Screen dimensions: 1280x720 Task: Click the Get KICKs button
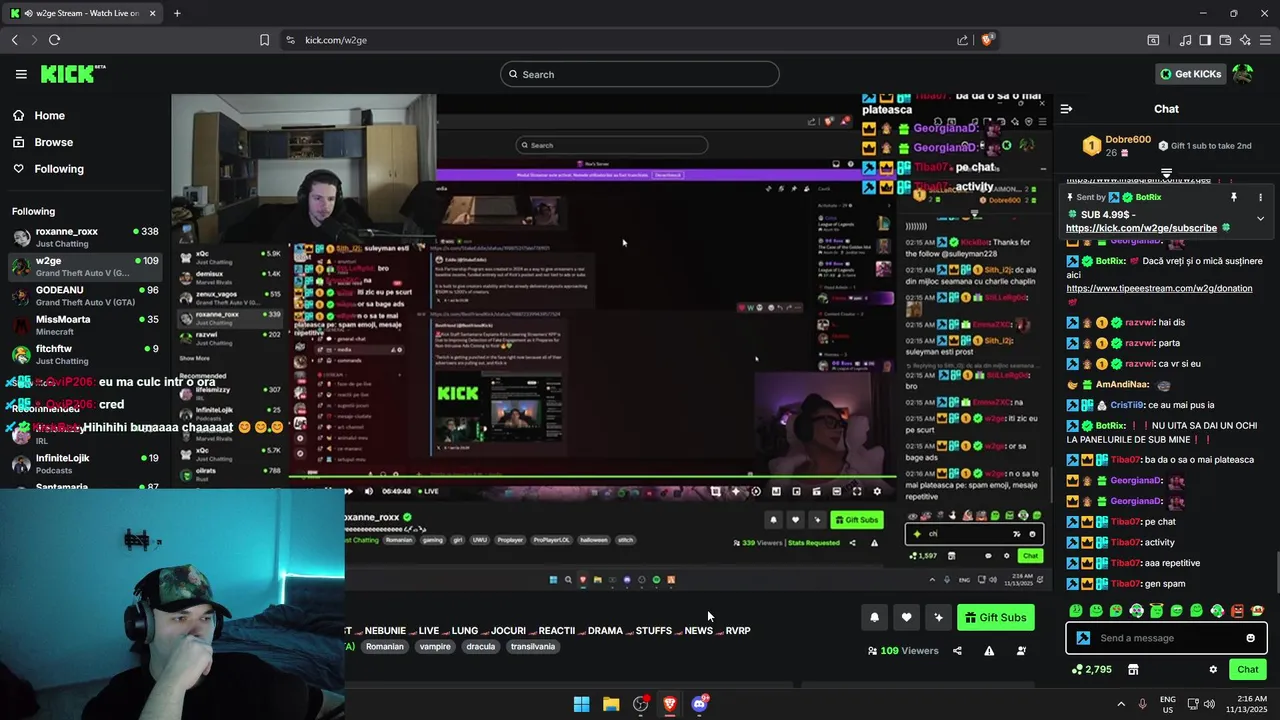[x=1190, y=74]
